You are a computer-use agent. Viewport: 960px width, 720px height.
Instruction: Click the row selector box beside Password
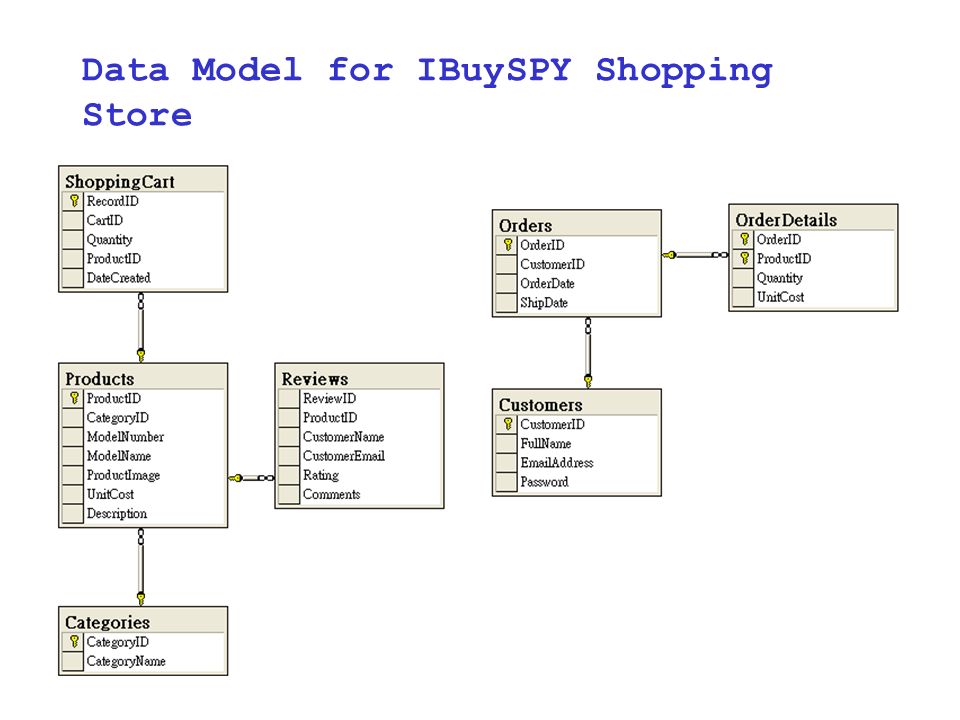[x=506, y=482]
